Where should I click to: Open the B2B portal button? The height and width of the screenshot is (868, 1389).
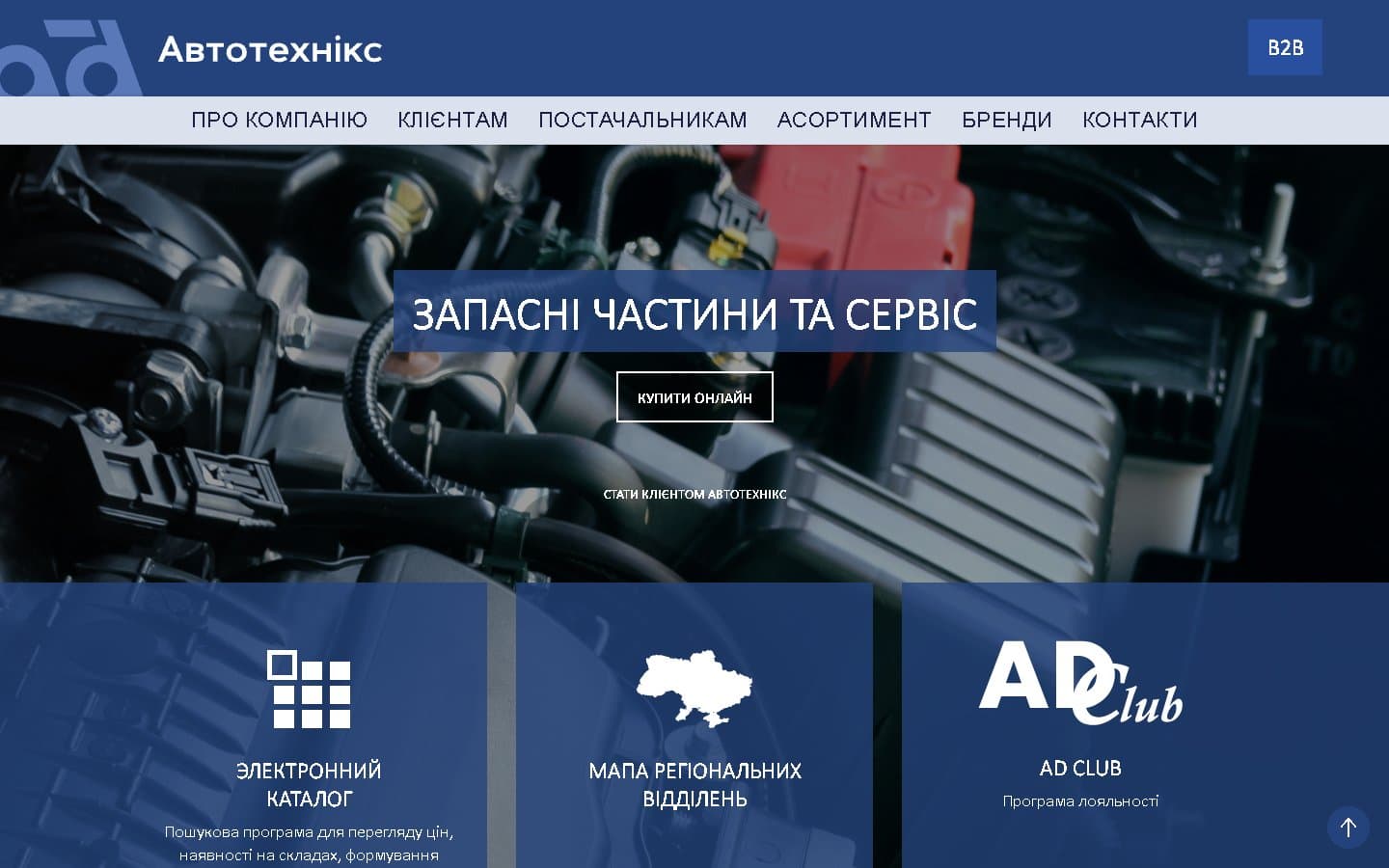pos(1285,47)
